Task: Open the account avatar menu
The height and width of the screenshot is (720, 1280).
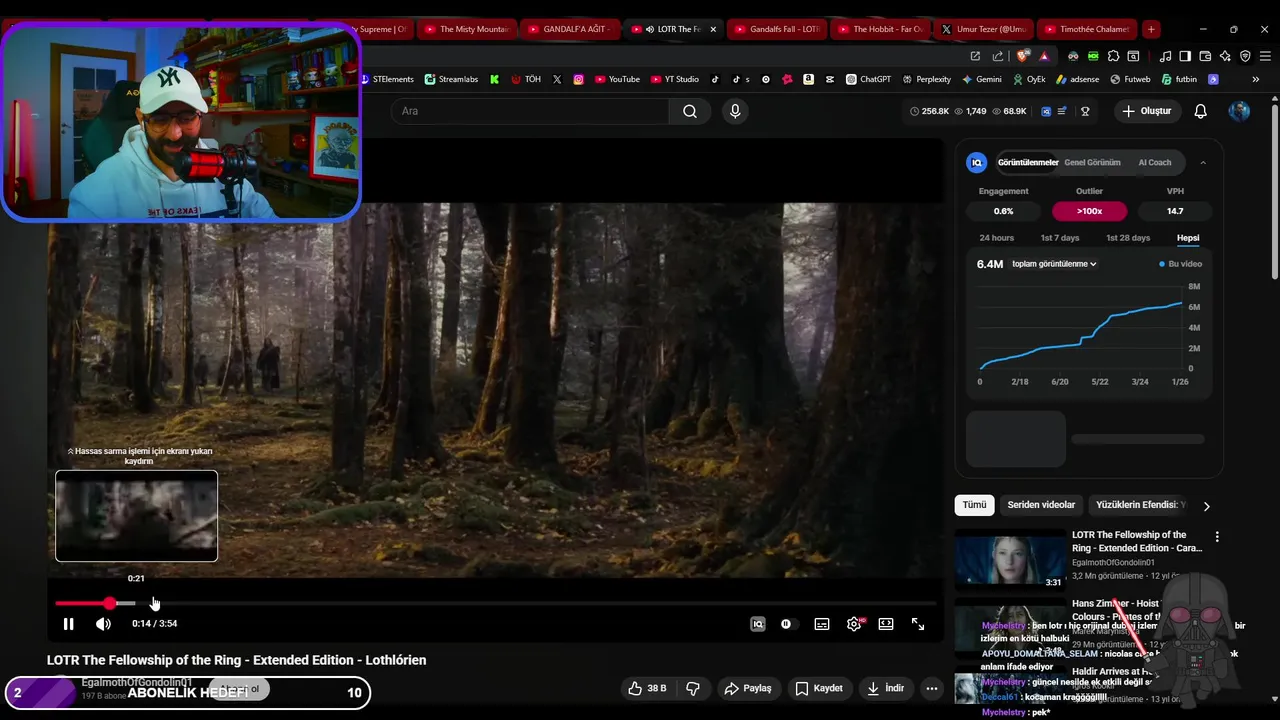Action: [1239, 111]
